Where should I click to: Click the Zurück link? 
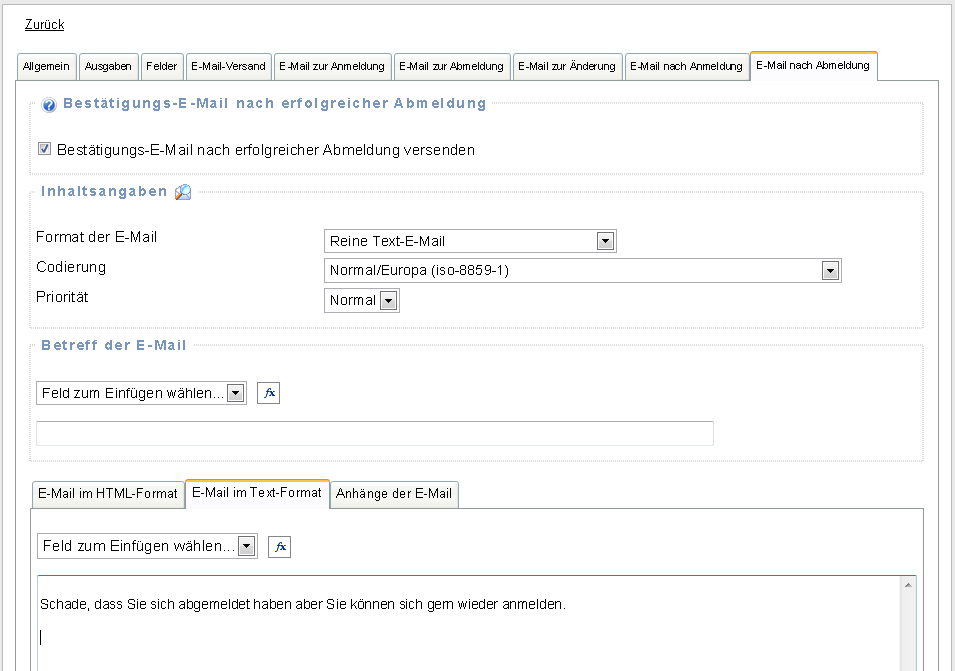pyautogui.click(x=44, y=24)
